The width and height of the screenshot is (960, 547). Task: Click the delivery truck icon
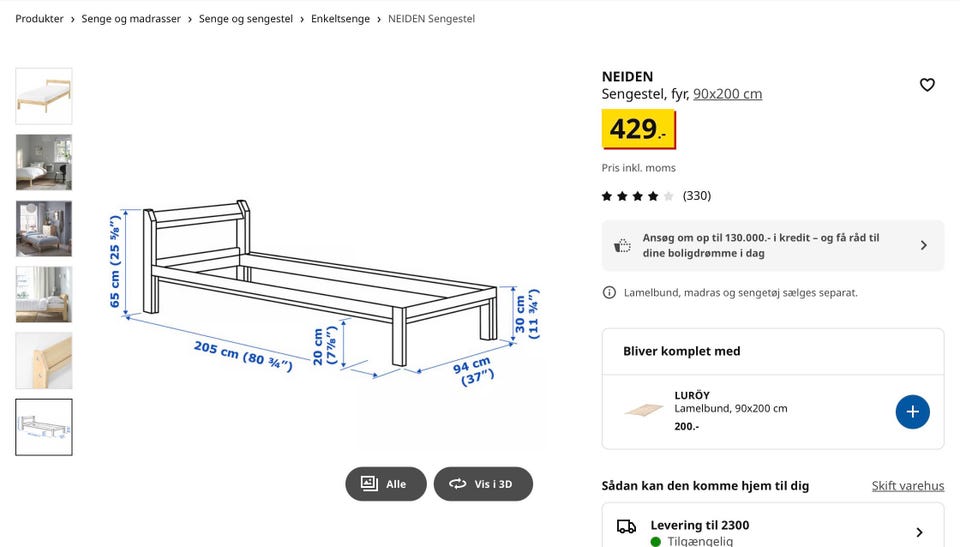(627, 526)
